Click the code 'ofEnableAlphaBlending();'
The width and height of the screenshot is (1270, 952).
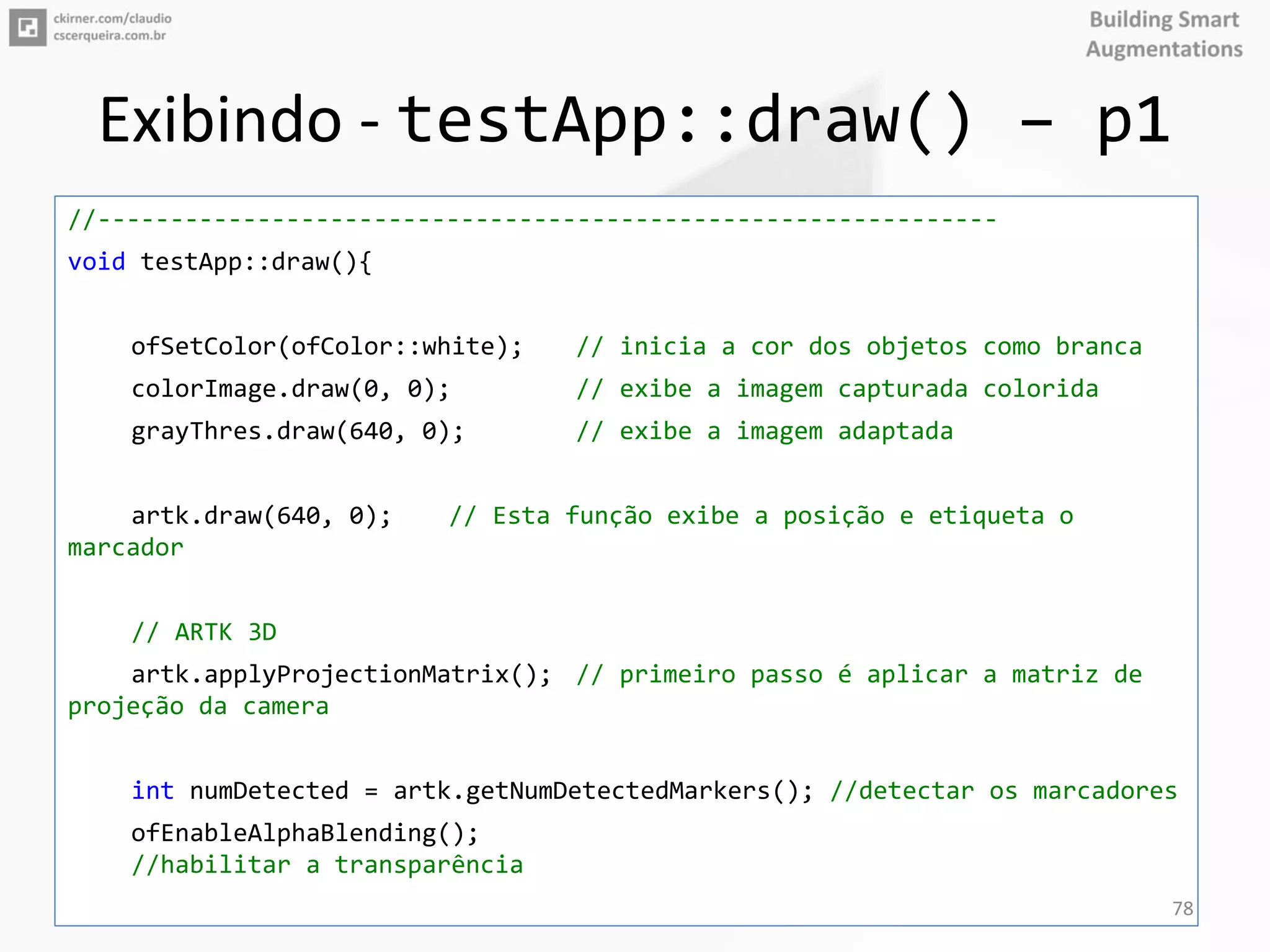pyautogui.click(x=304, y=833)
